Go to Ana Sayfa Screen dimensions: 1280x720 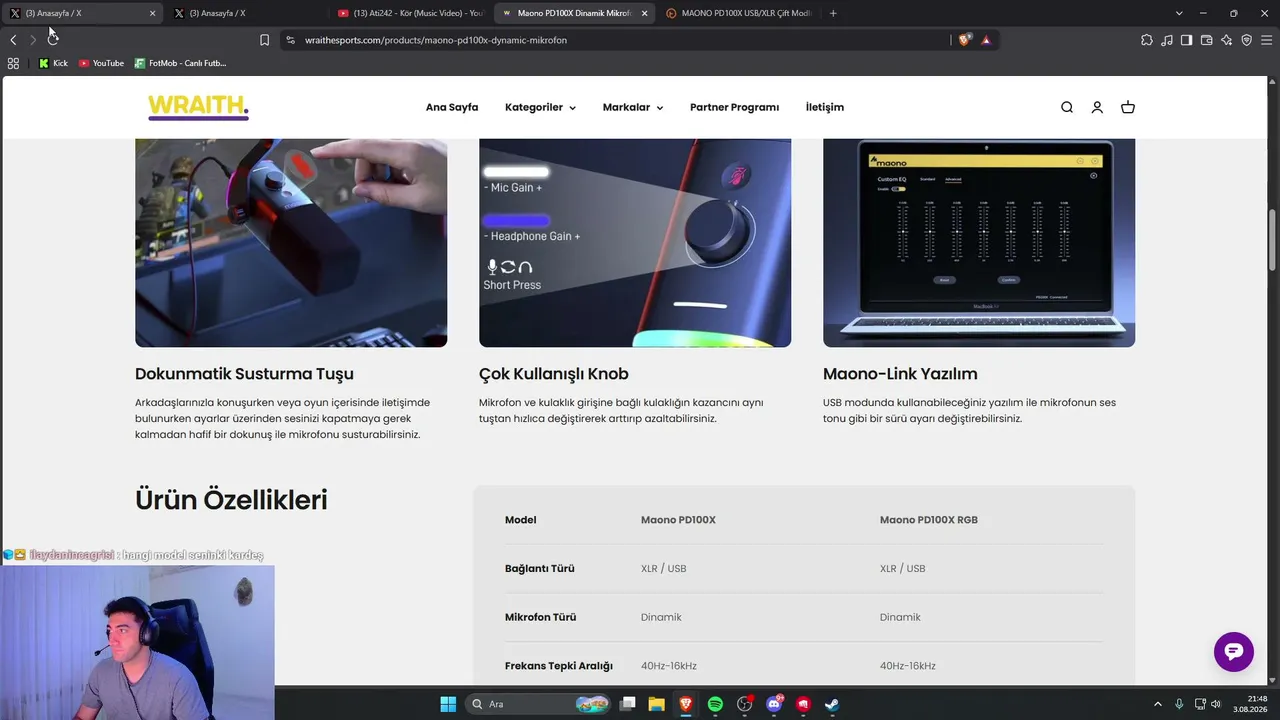[452, 107]
